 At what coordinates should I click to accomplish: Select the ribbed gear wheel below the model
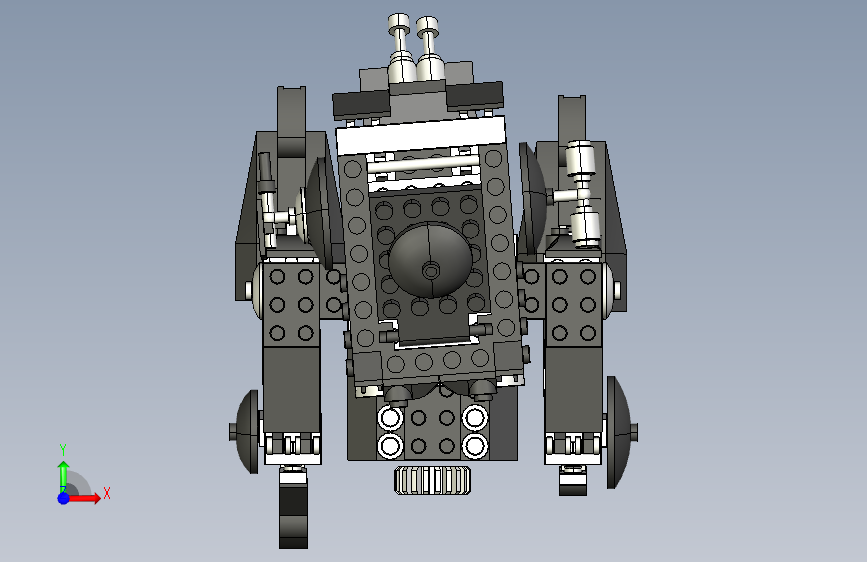[x=432, y=480]
